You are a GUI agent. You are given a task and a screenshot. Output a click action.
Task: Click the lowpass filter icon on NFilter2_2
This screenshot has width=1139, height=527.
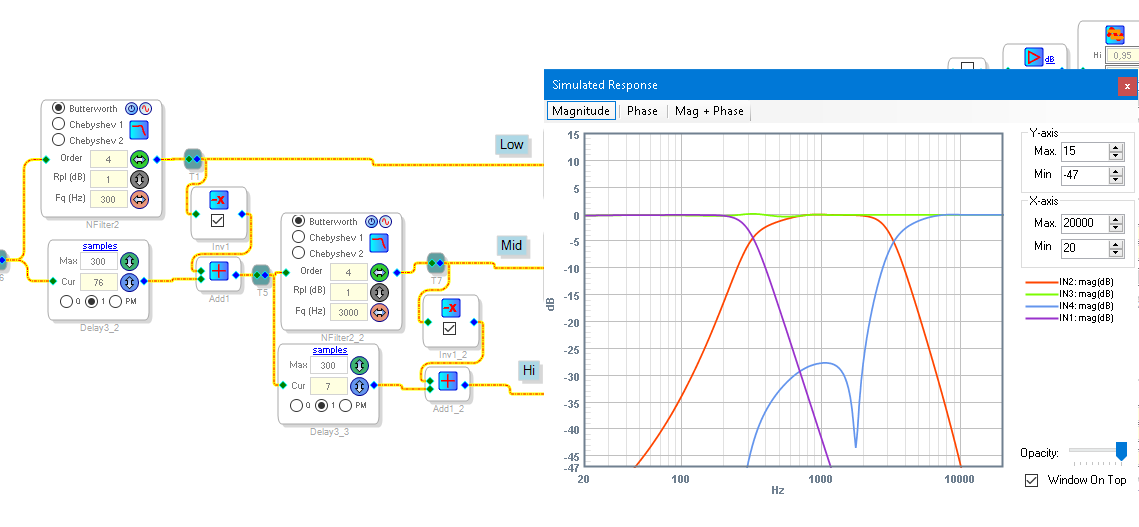(378, 243)
